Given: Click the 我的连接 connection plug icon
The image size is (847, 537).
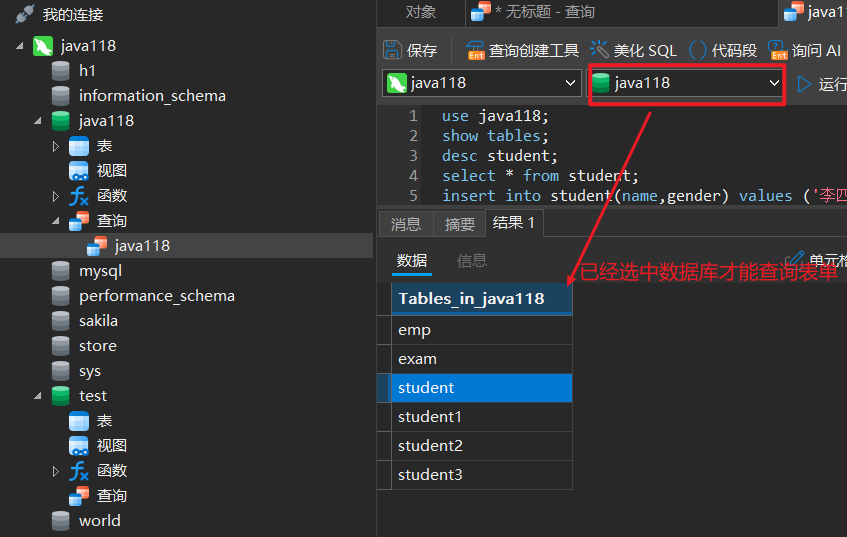Looking at the screenshot, I should (x=25, y=14).
